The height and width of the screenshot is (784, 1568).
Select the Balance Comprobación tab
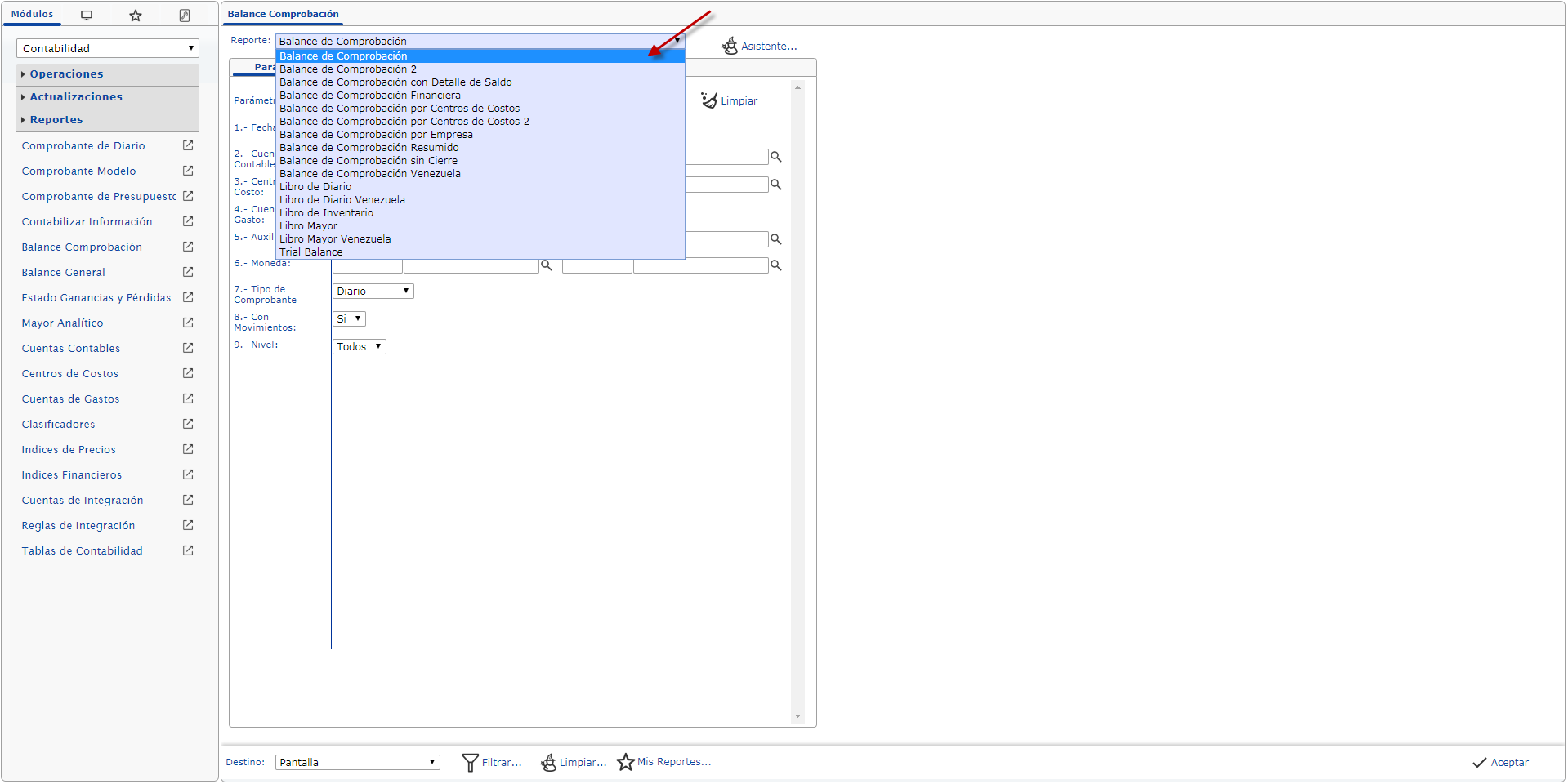tap(283, 15)
